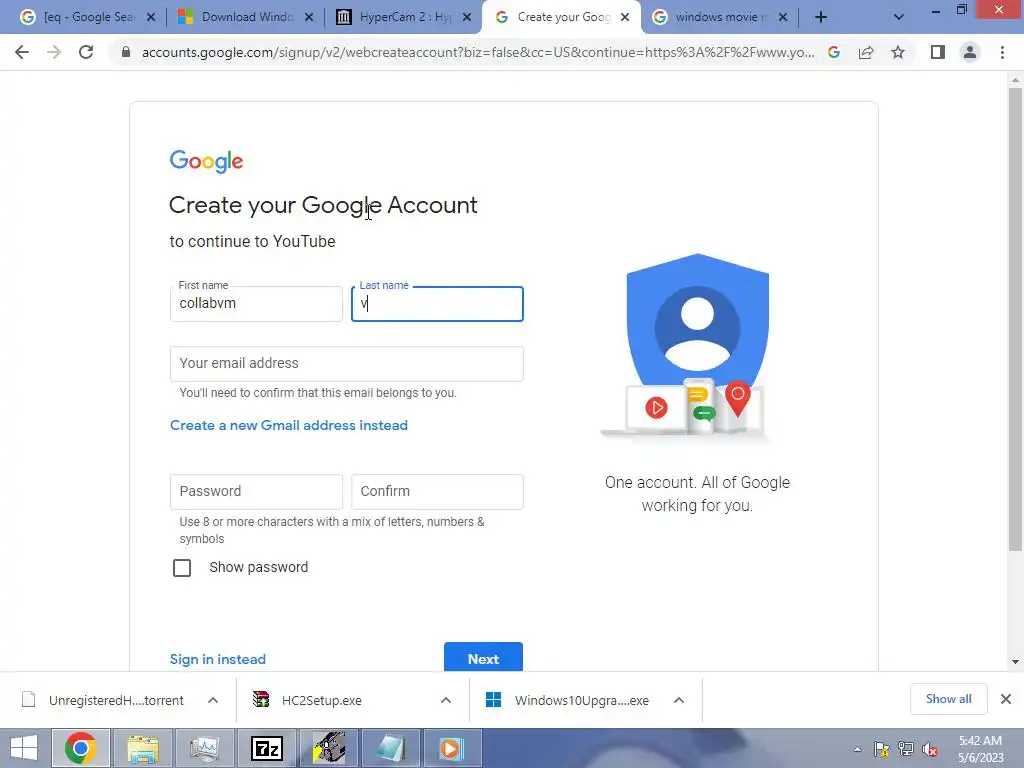Click the Chrome taskbar icon
The image size is (1024, 768).
81,748
